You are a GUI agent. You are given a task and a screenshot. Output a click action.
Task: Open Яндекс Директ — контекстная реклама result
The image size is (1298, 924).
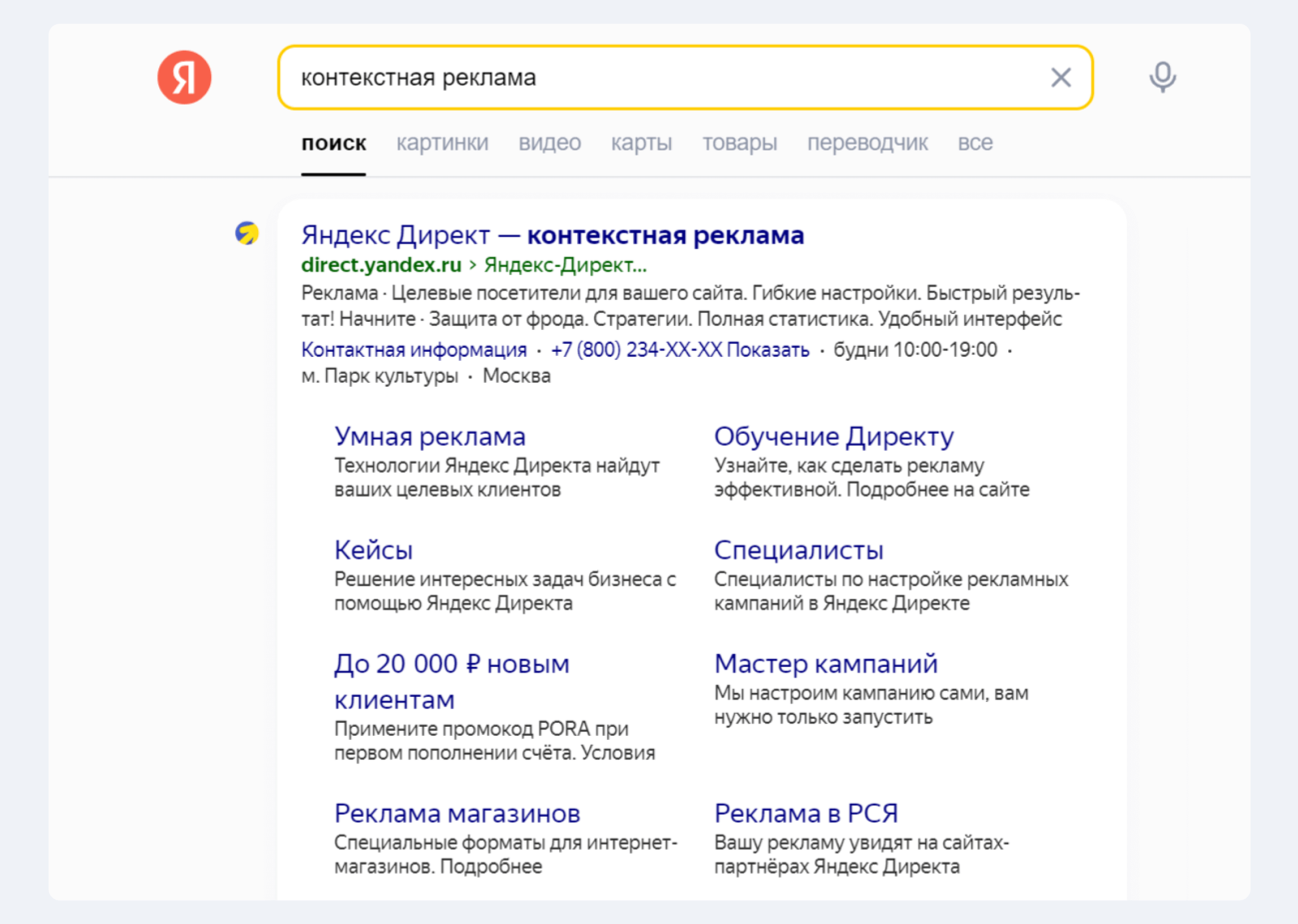pos(552,235)
